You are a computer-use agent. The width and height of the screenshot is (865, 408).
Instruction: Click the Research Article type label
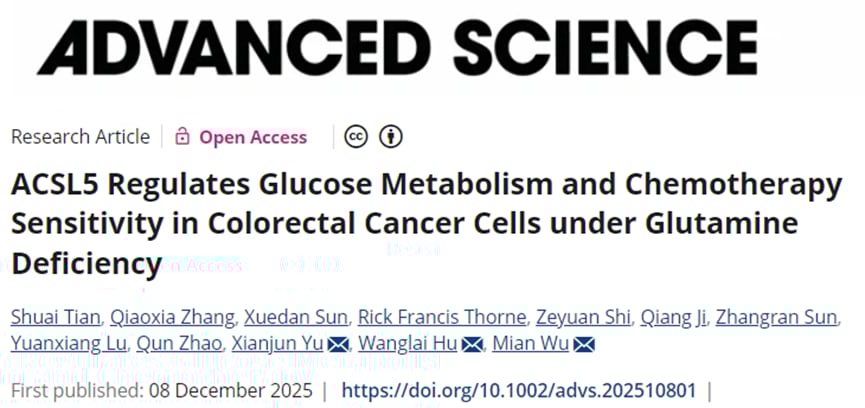(x=80, y=137)
